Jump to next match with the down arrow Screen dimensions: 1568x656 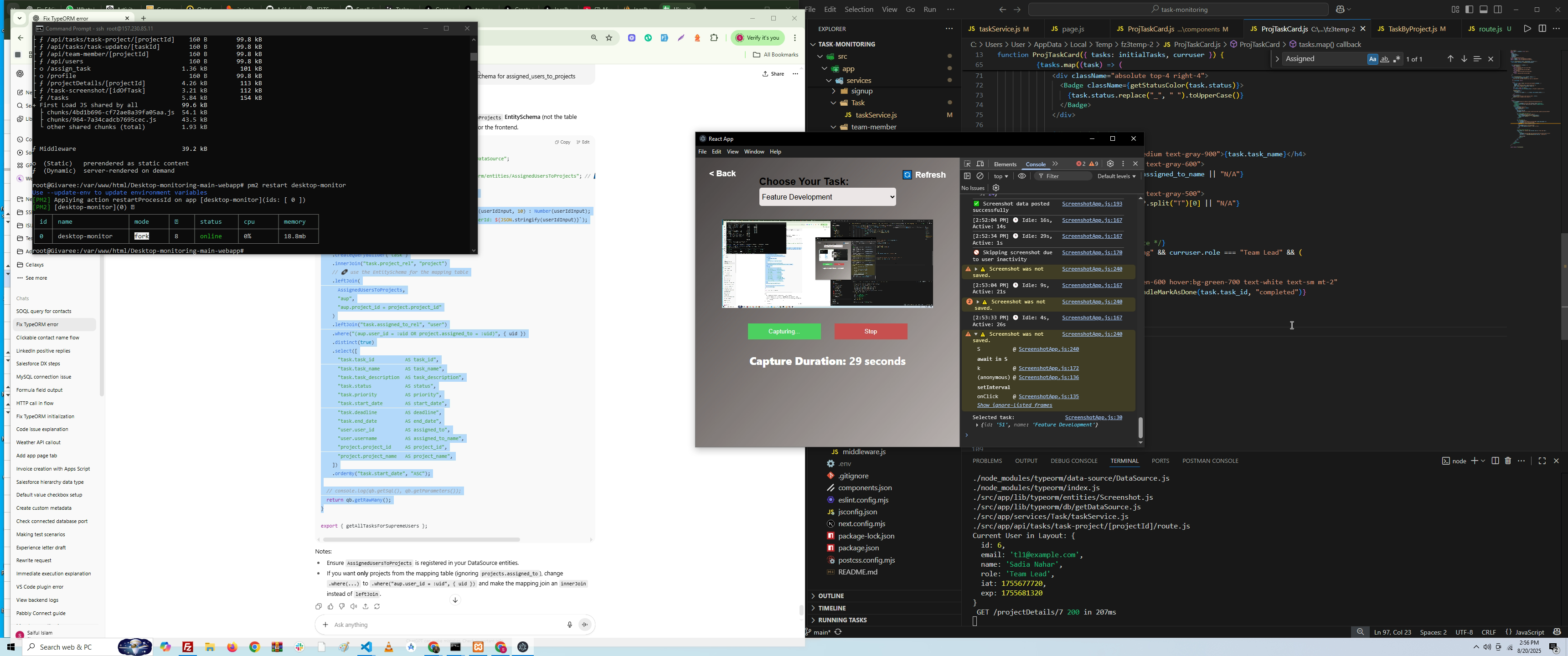pyautogui.click(x=1464, y=59)
